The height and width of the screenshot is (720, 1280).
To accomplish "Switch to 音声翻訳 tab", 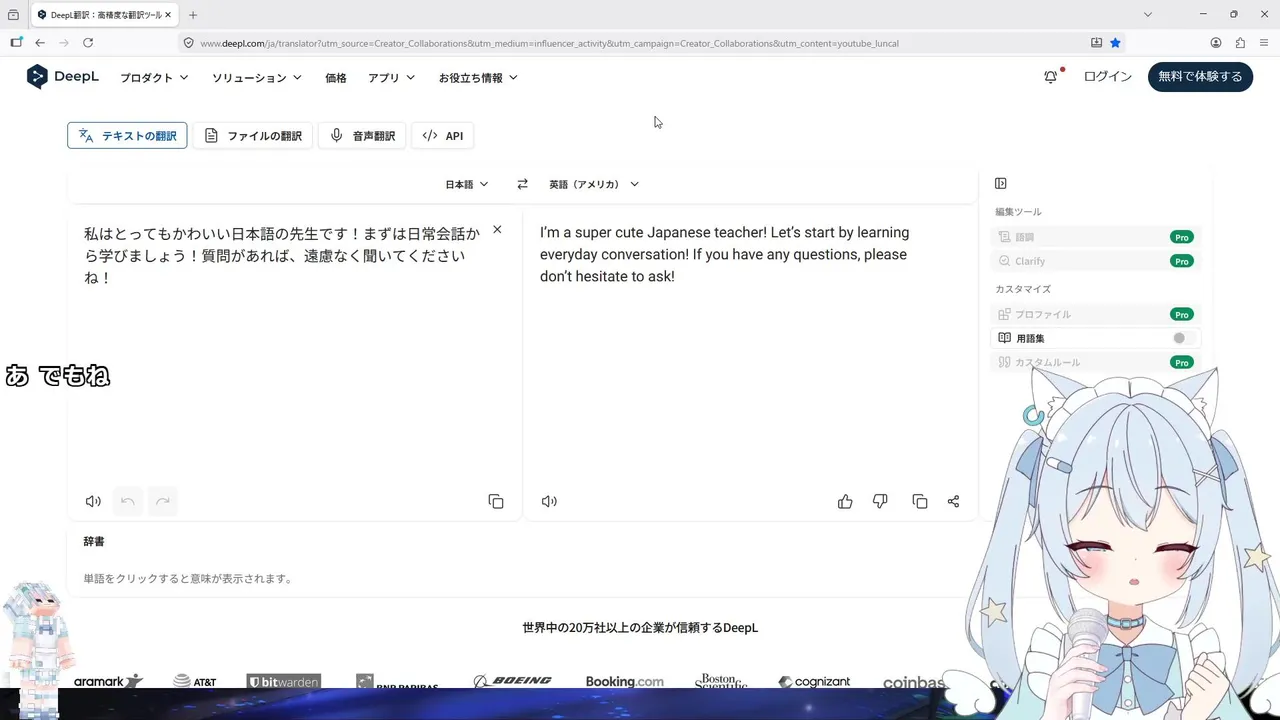I will coord(362,136).
